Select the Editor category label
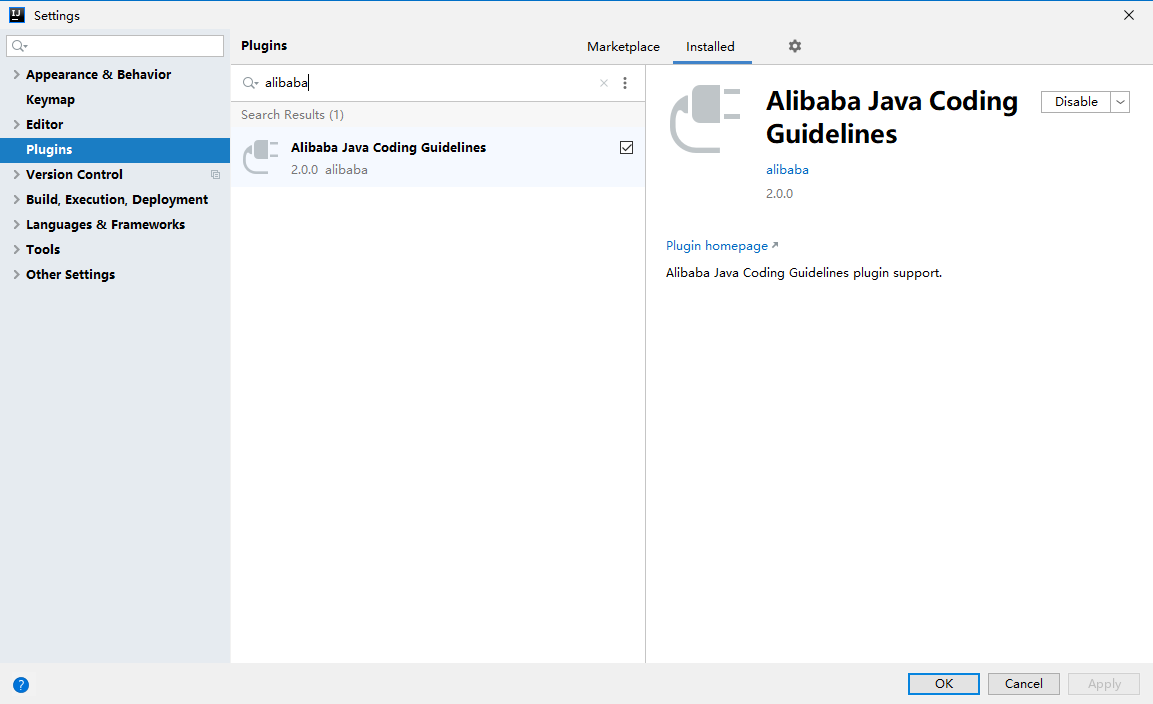 pyautogui.click(x=44, y=124)
